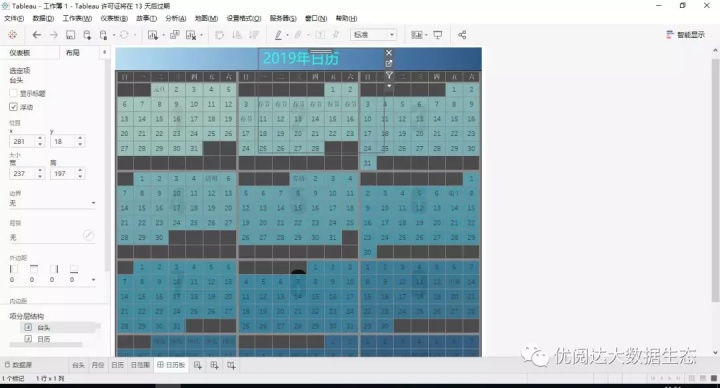Click the 智能显示 Show Me button
The width and height of the screenshot is (720, 388).
(x=685, y=35)
